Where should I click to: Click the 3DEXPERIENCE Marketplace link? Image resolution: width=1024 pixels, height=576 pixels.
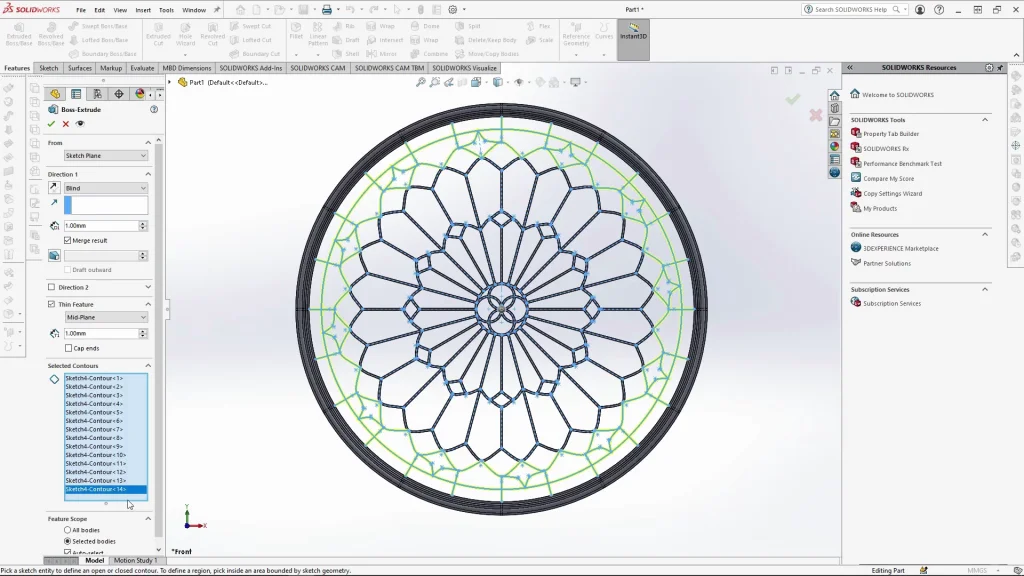click(x=900, y=248)
